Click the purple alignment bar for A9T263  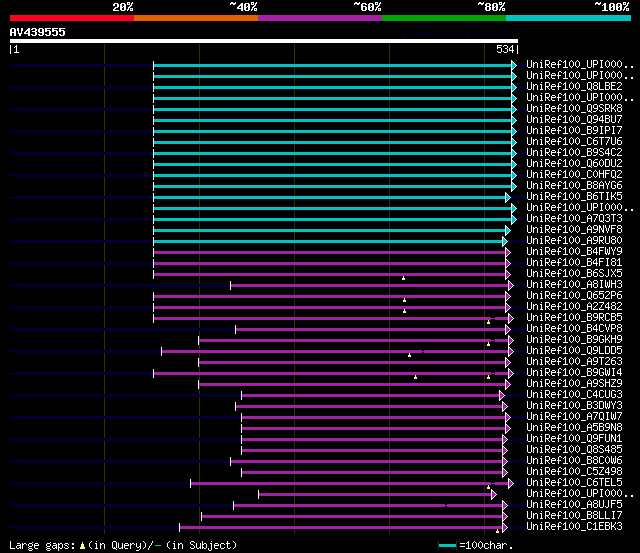click(x=352, y=363)
